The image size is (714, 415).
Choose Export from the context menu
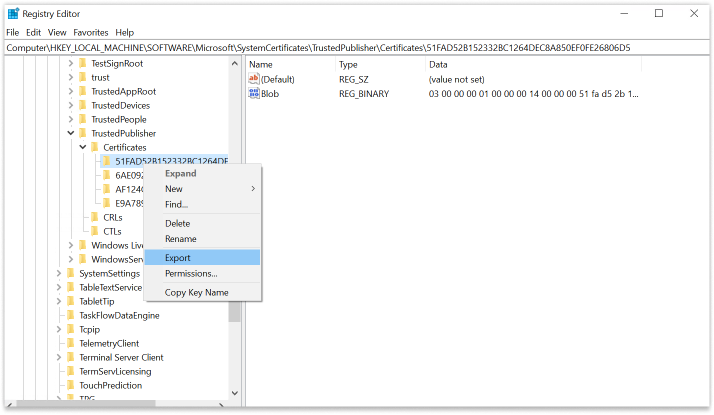pyautogui.click(x=202, y=258)
